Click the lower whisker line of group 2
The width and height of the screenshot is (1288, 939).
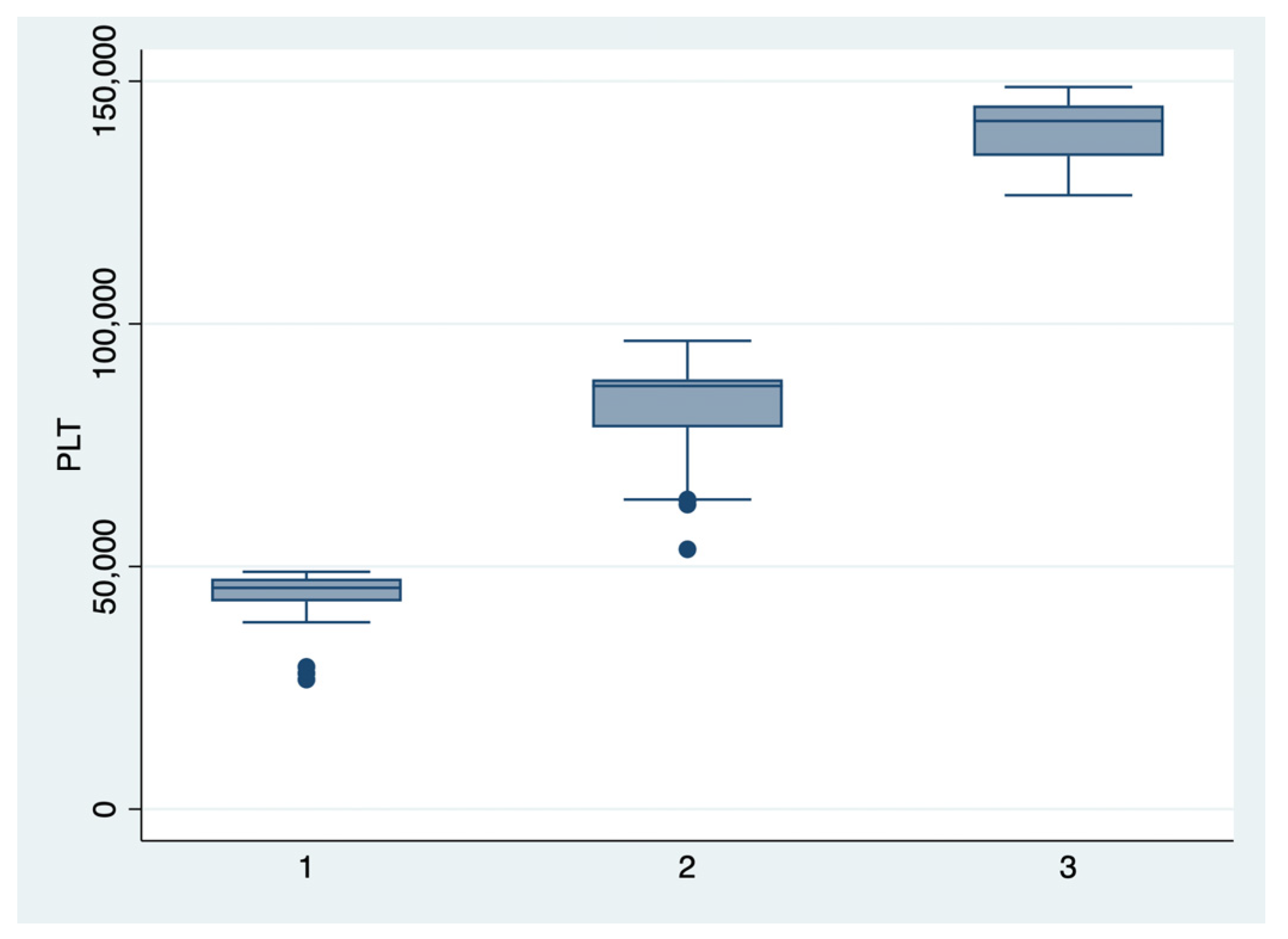tap(687, 459)
